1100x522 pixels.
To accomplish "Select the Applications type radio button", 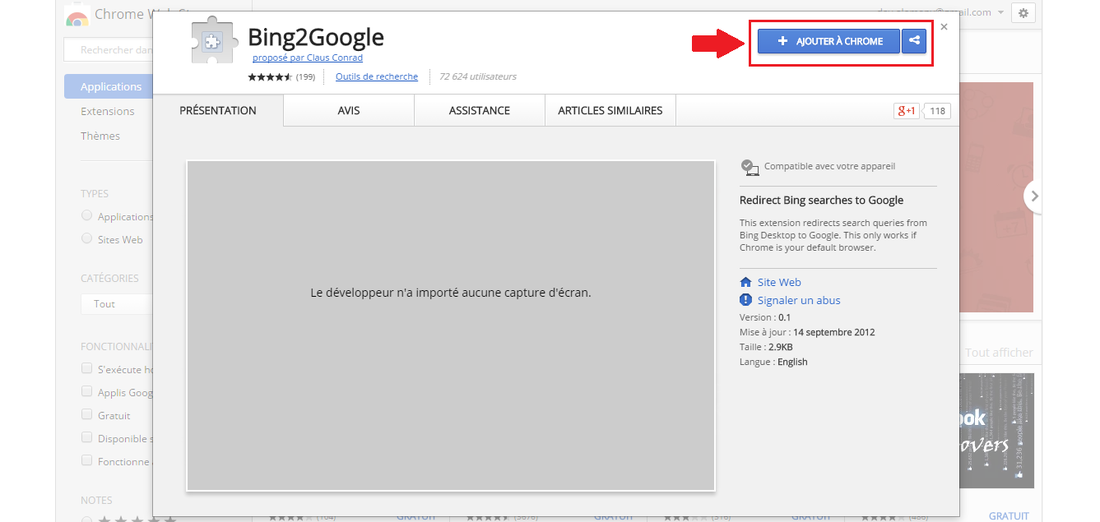I will pos(87,215).
